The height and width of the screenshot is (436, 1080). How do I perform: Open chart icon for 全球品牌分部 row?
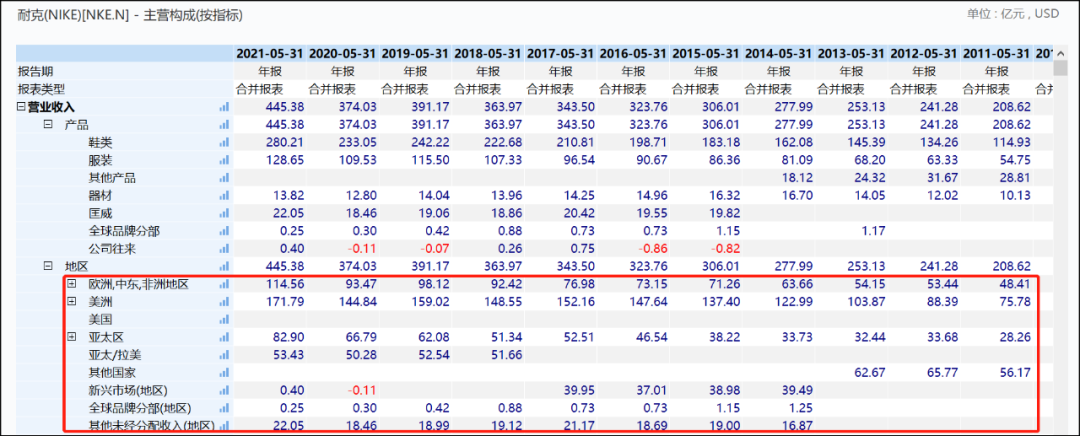click(x=223, y=231)
